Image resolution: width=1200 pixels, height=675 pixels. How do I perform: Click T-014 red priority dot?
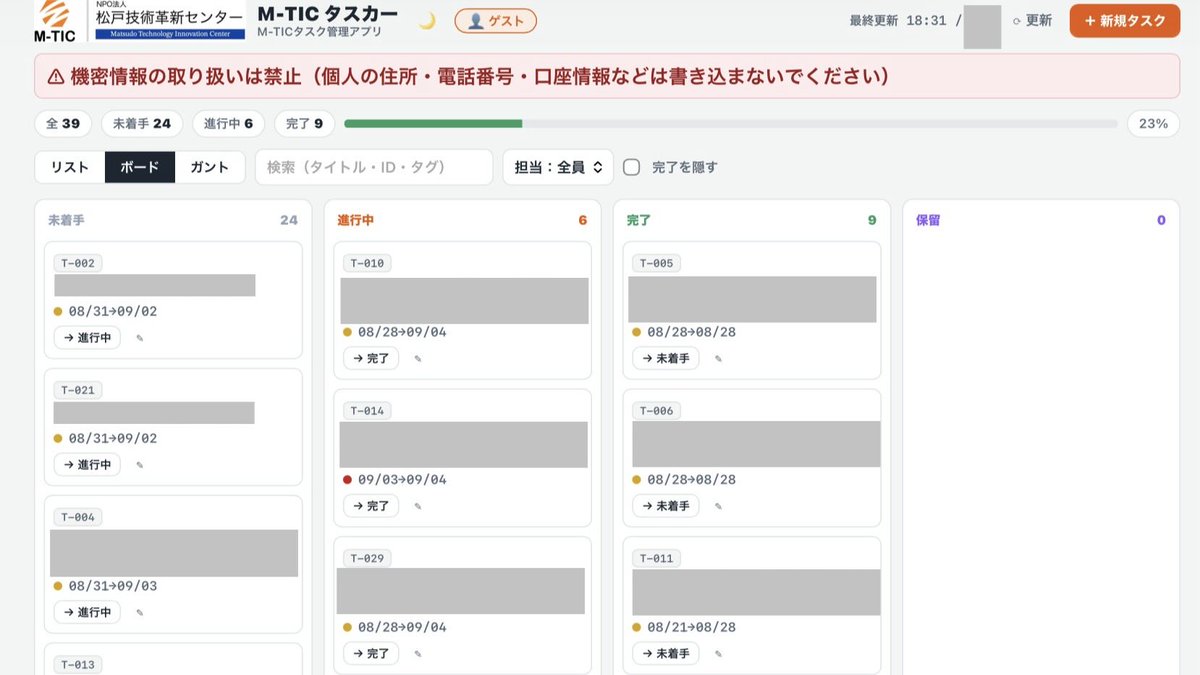click(x=347, y=479)
